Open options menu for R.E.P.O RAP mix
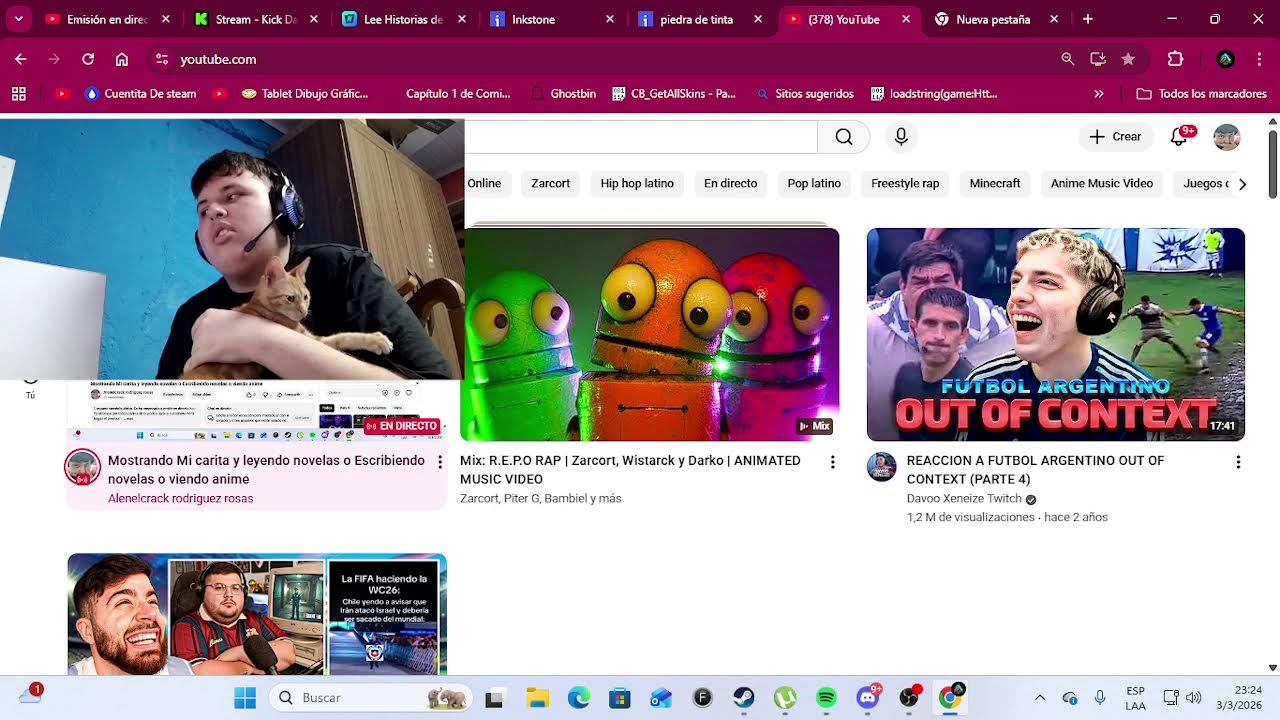 point(832,462)
